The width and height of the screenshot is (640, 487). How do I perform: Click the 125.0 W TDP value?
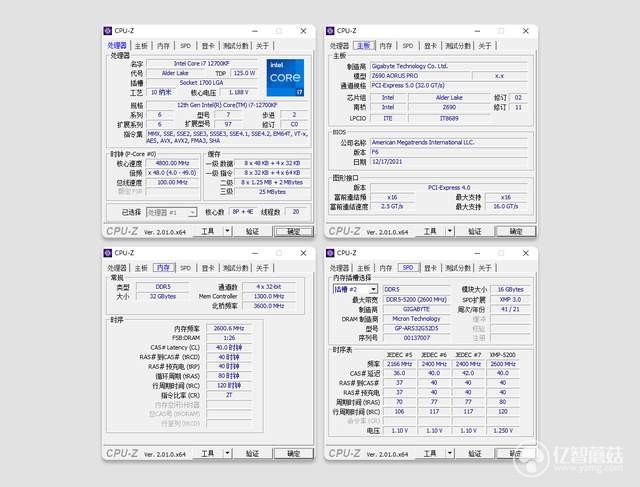point(244,73)
